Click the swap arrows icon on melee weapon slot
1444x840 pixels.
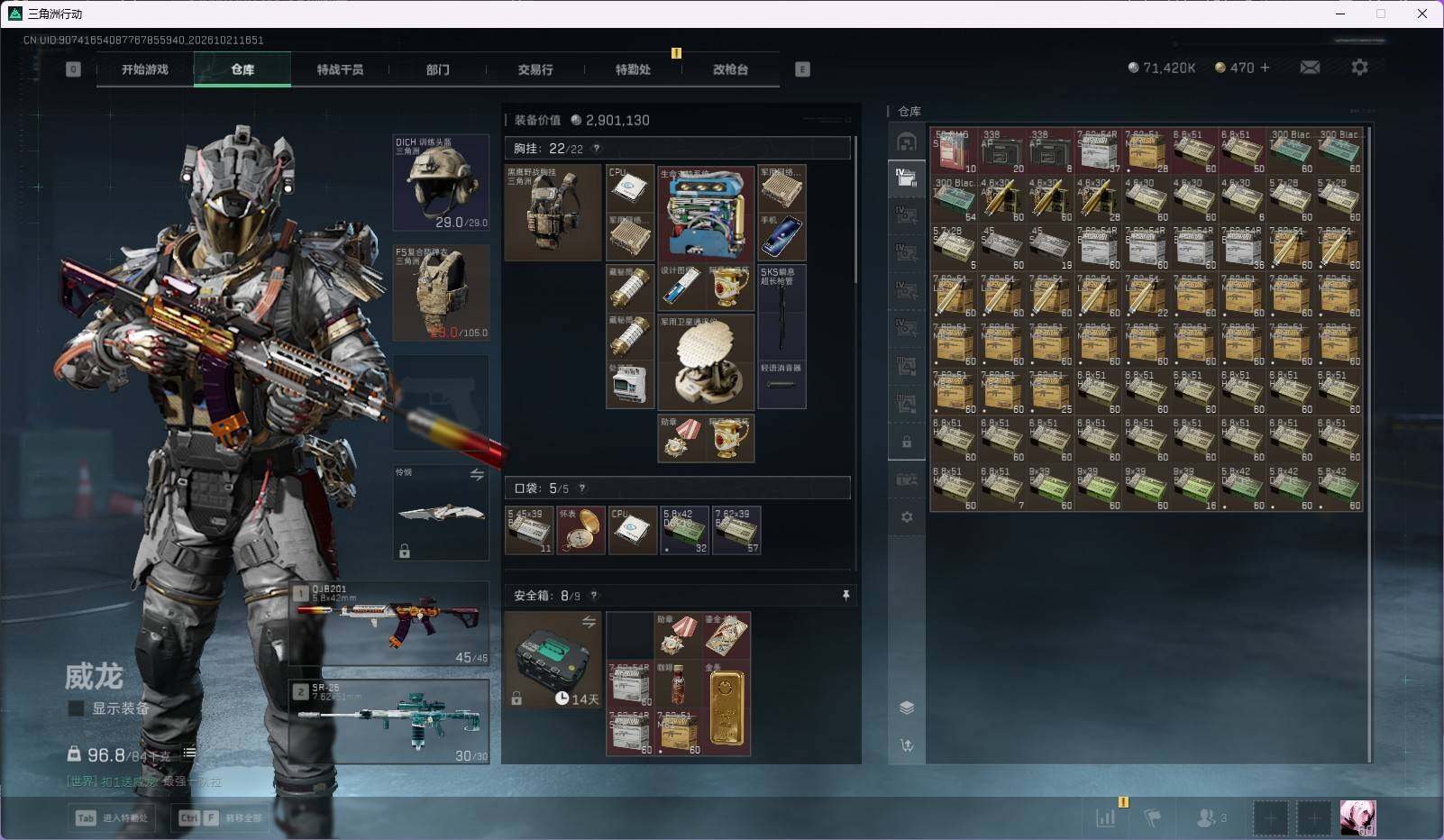477,475
